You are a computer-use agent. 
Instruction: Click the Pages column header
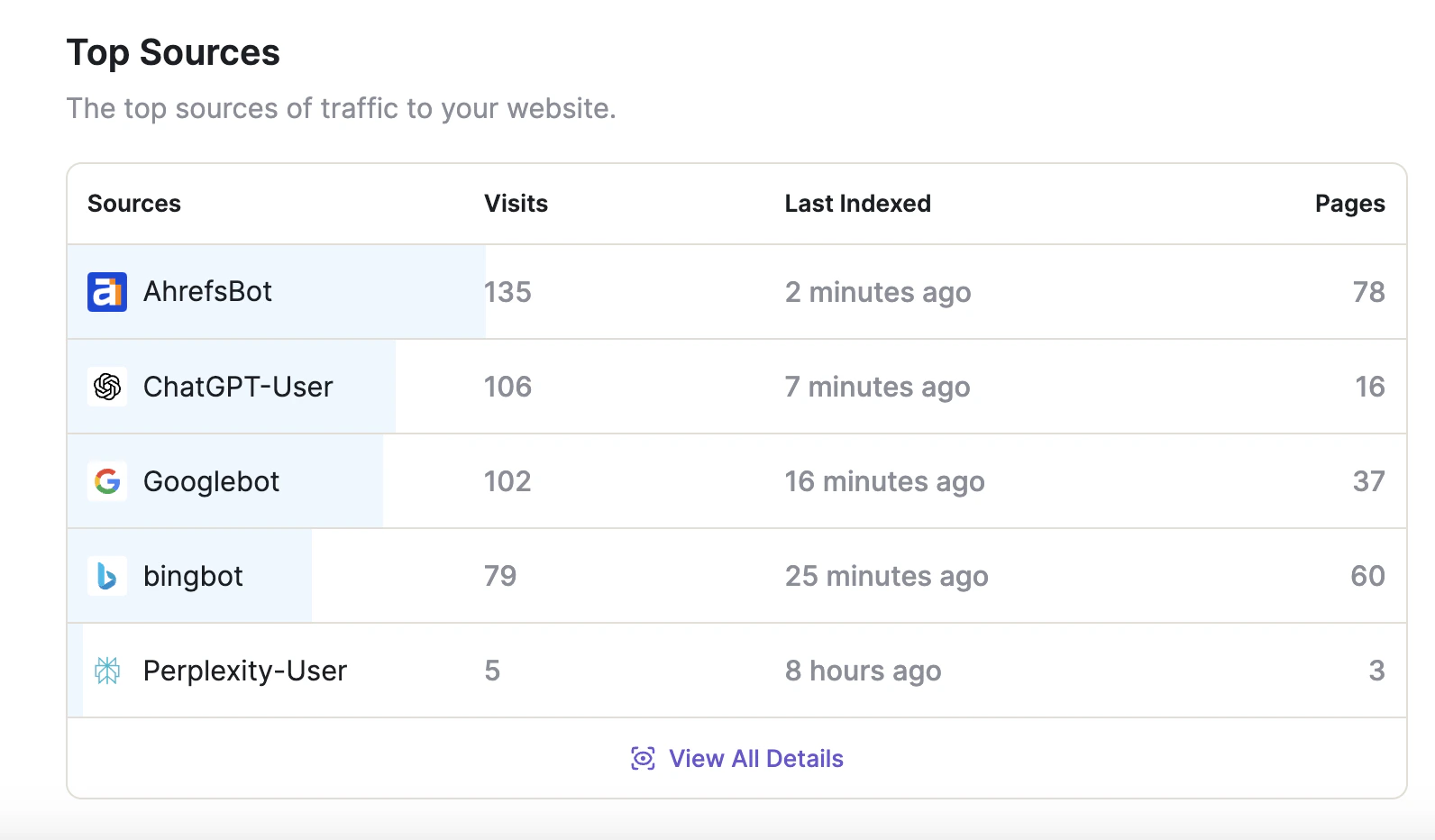1349,204
